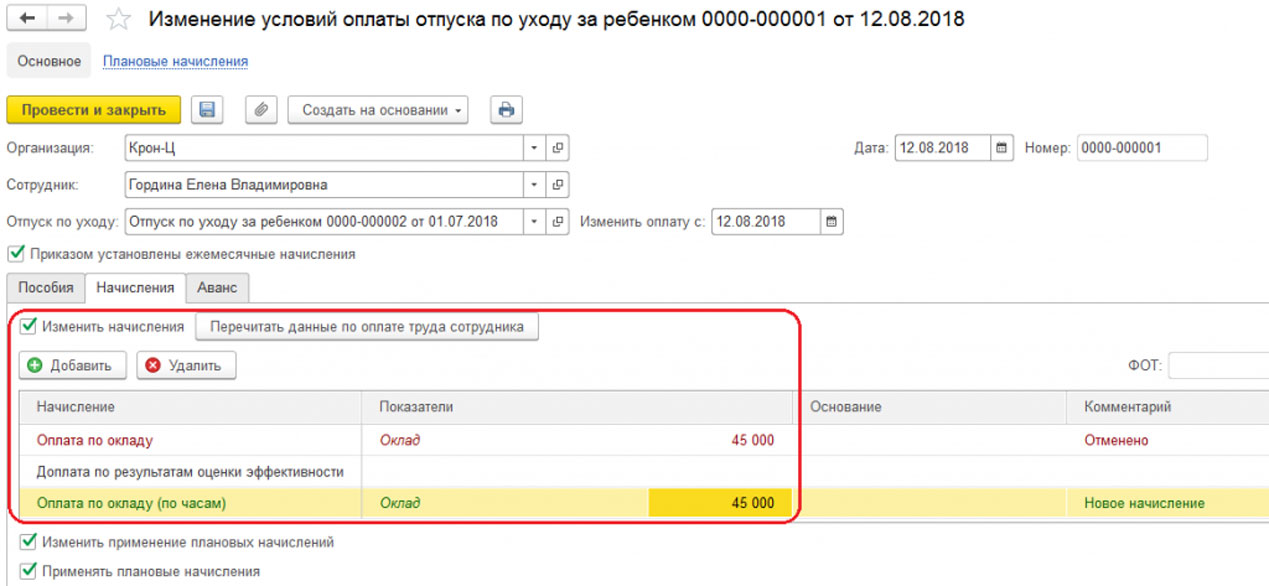This screenshot has height=586, width=1269.
Task: Add document to favorites with star
Action: [118, 19]
